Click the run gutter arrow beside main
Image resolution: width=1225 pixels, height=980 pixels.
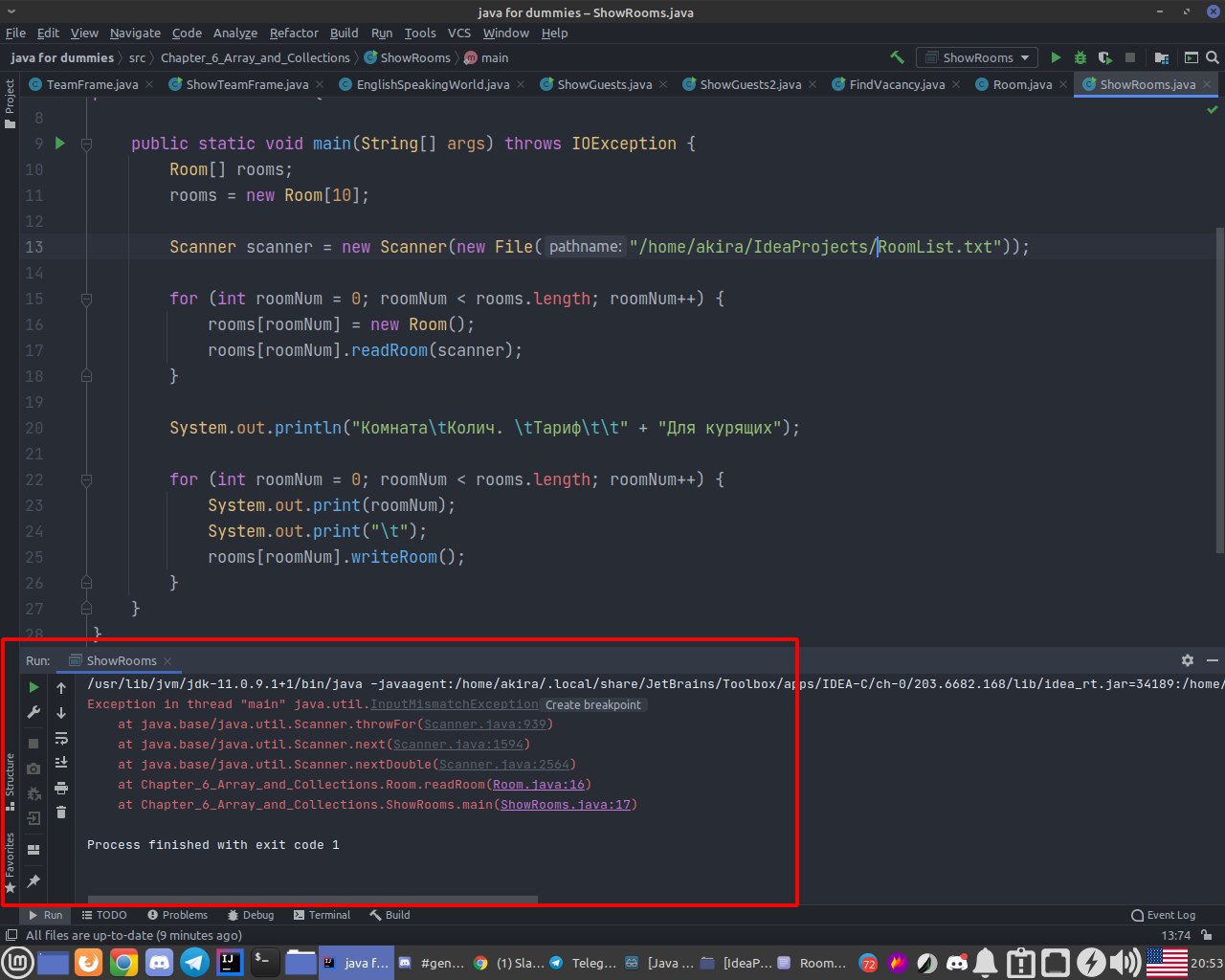[x=59, y=144]
